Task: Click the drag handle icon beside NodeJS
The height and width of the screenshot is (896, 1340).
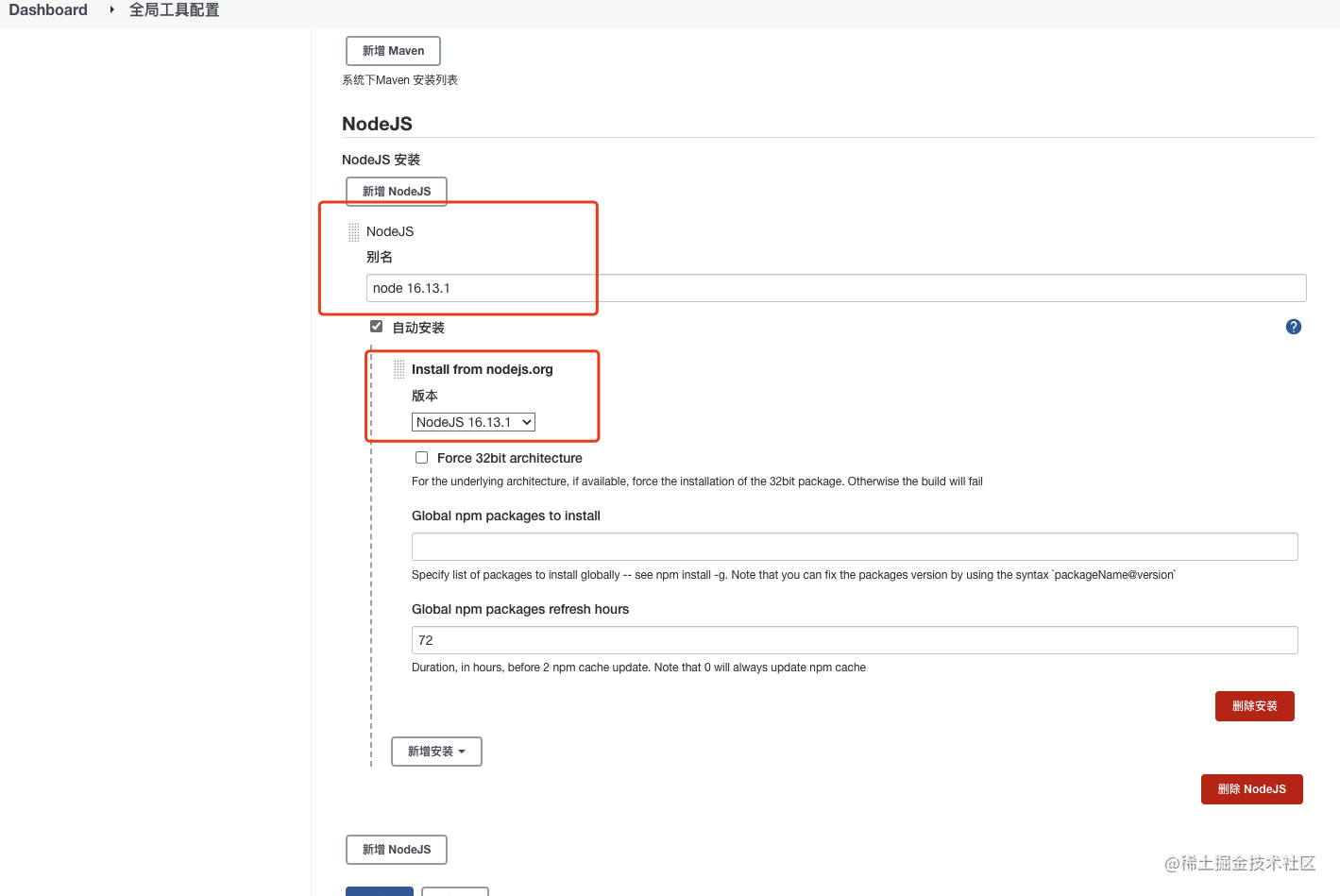Action: [x=353, y=230]
